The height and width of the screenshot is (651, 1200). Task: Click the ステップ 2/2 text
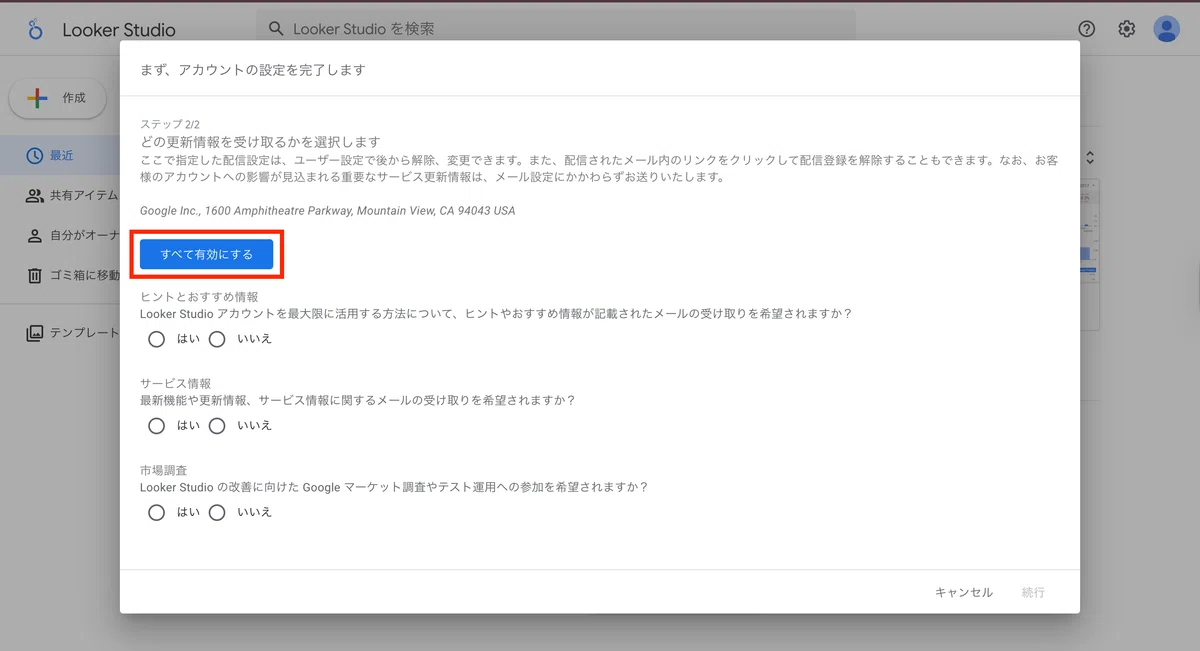pyautogui.click(x=170, y=124)
